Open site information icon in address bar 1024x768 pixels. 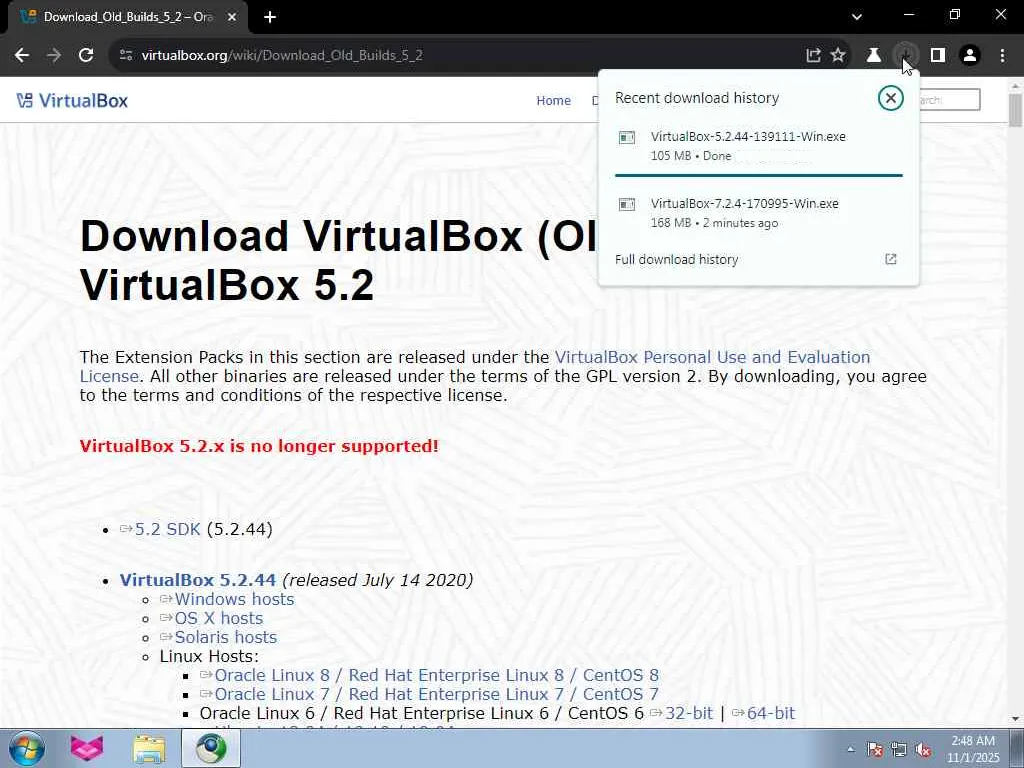tap(126, 56)
